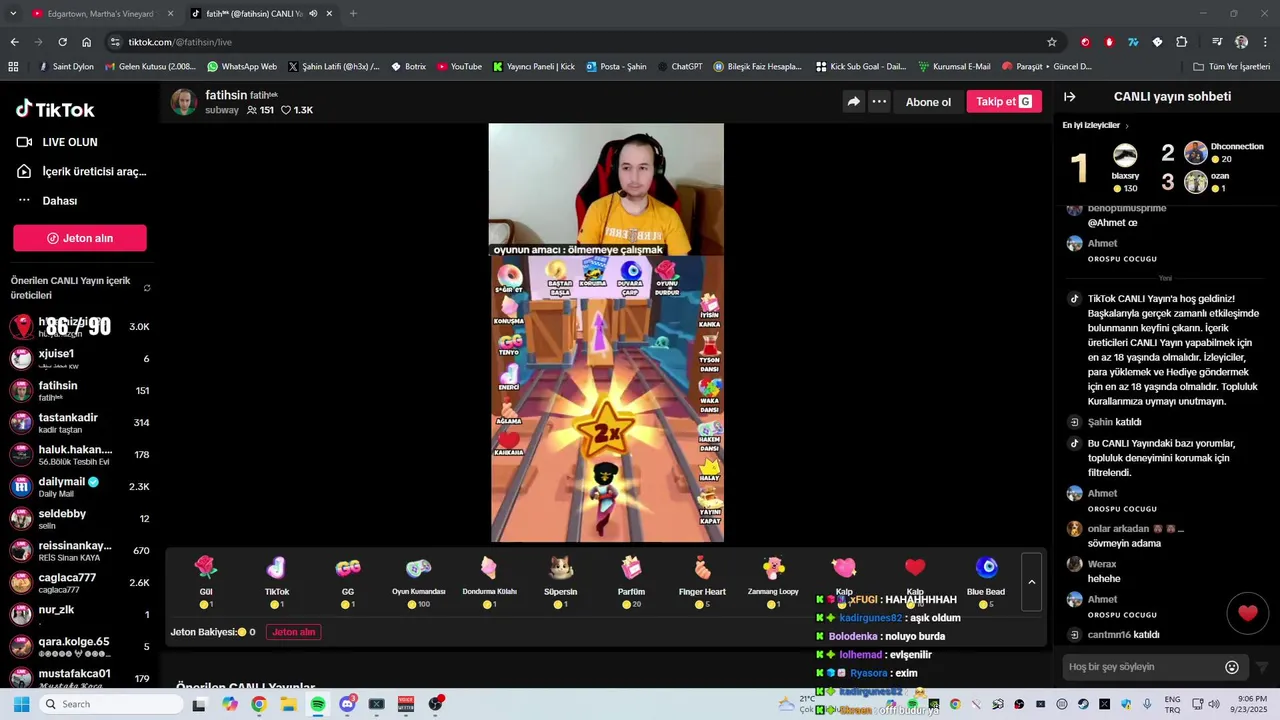The image size is (1280, 720).
Task: Click the address bar URL
Action: point(180,42)
